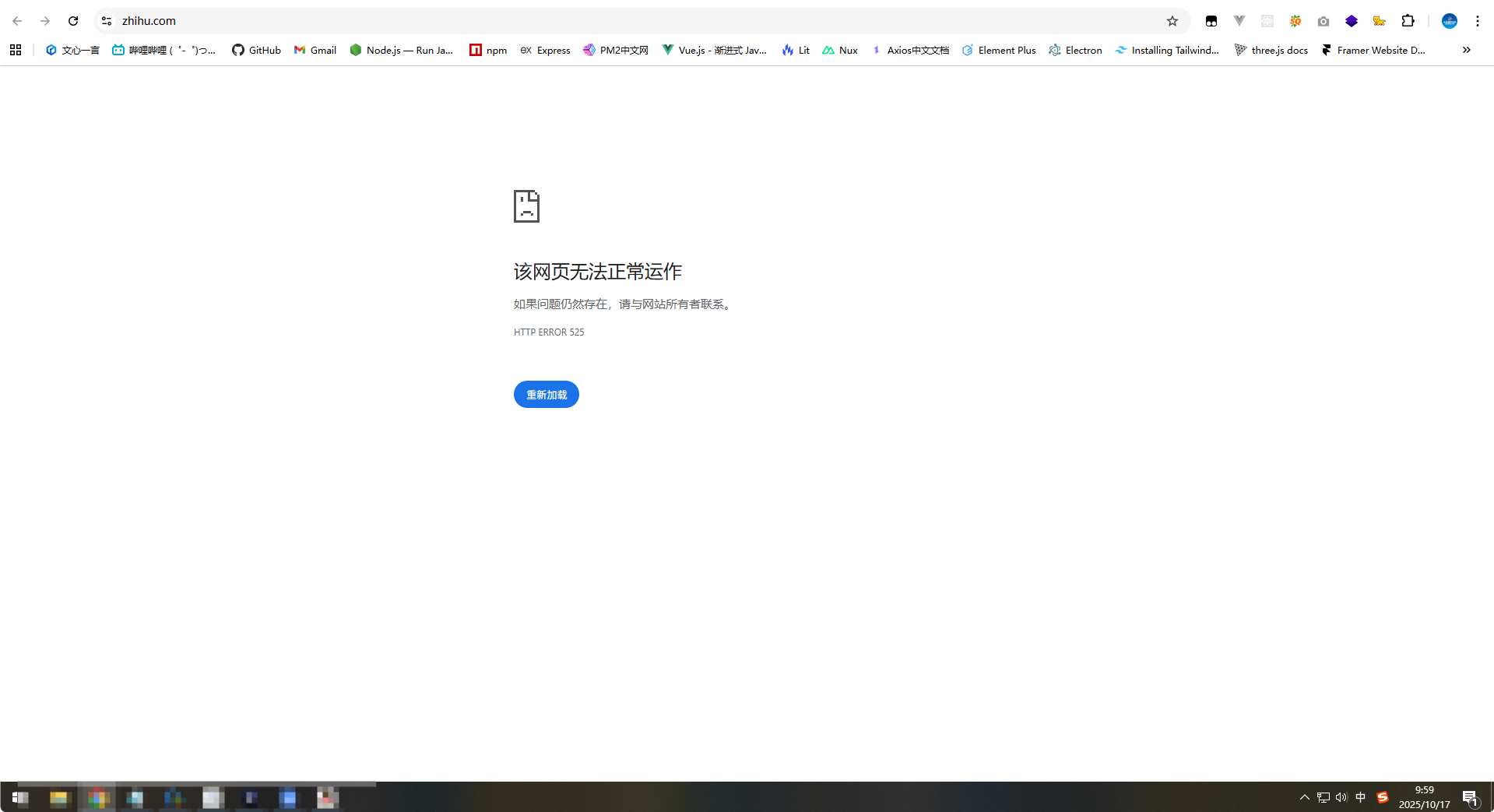Click the 重新加载 reload button

tap(546, 395)
